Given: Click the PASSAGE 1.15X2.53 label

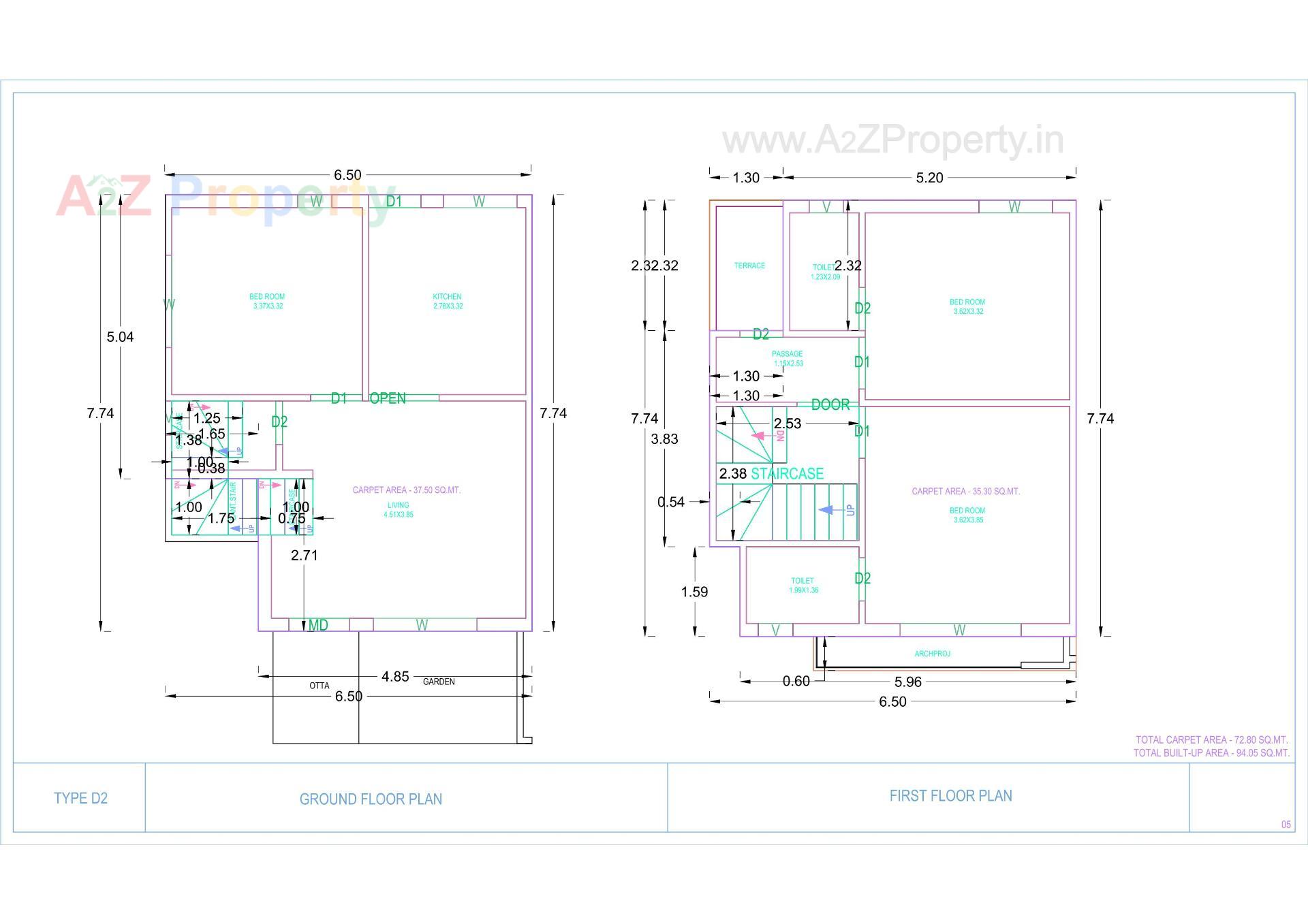Looking at the screenshot, I should pos(788,358).
